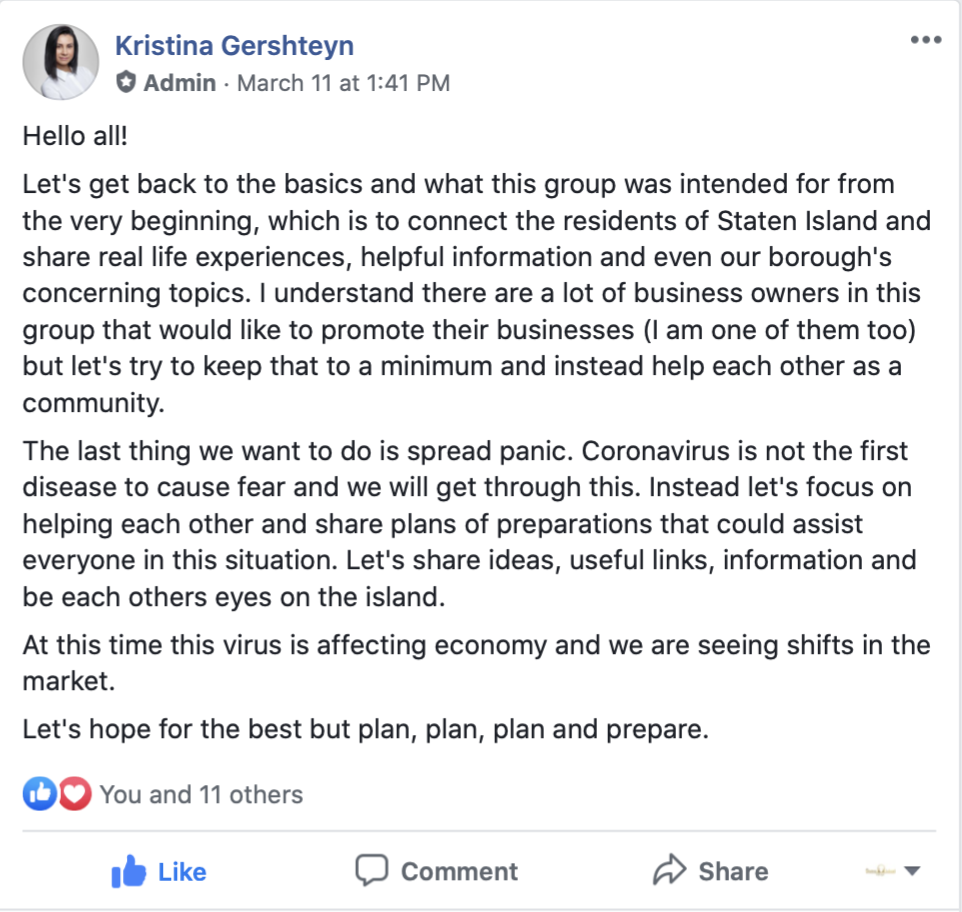The width and height of the screenshot is (962, 912).
Task: Open the three-dot post options menu
Action: point(926,40)
